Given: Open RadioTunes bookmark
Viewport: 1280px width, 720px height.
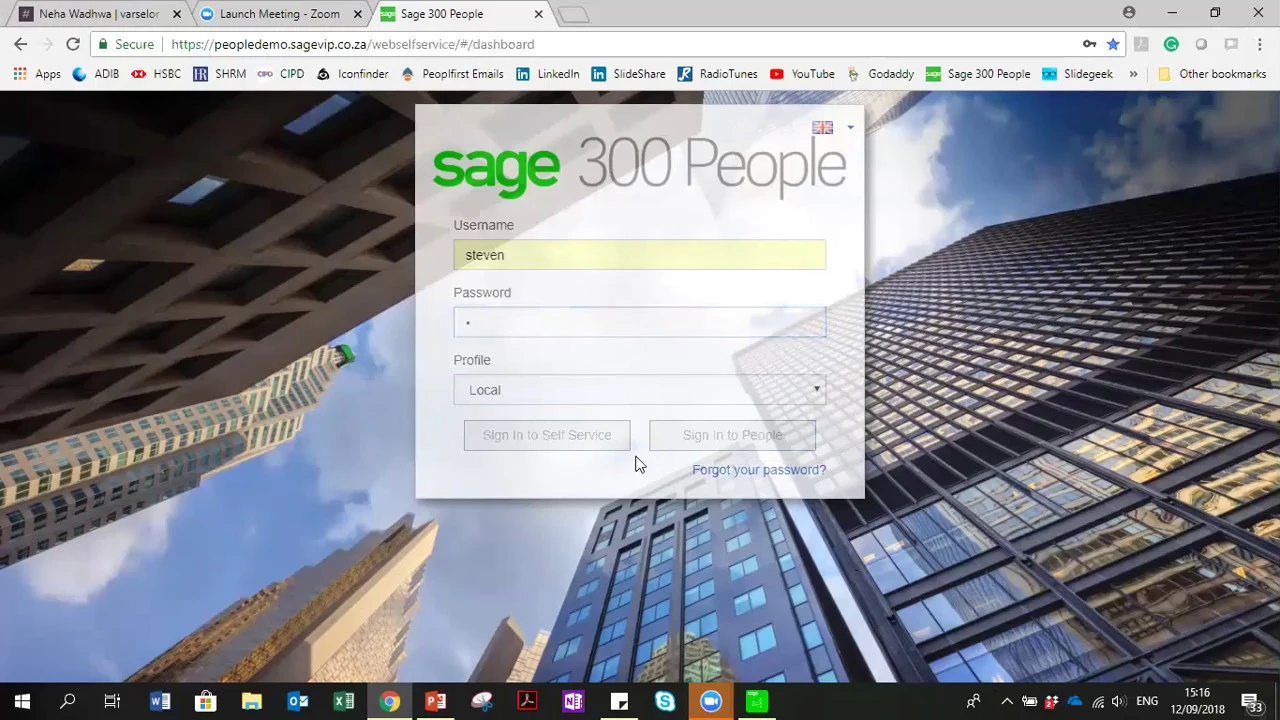Looking at the screenshot, I should pyautogui.click(x=717, y=74).
